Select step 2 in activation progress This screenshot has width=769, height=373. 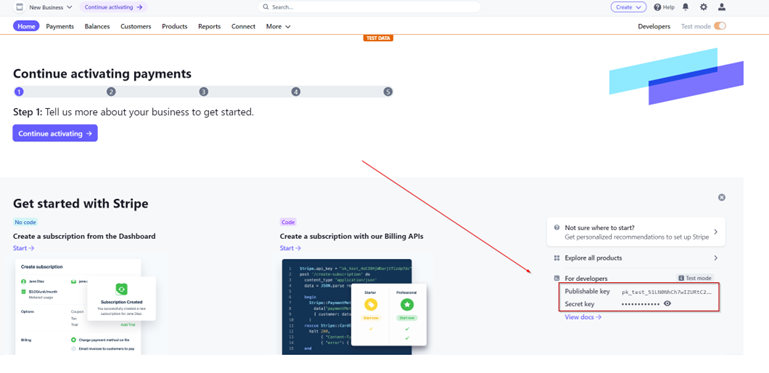tap(111, 92)
